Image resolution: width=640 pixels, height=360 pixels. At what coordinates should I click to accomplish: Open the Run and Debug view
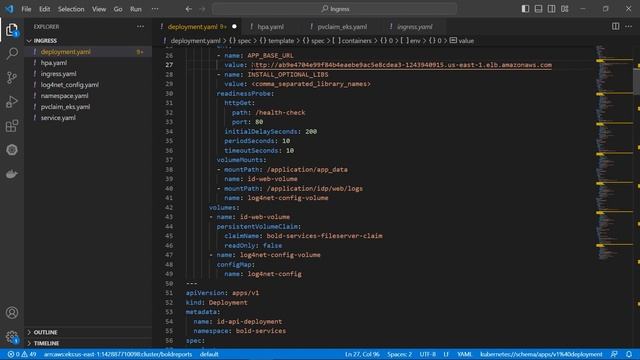[12, 102]
